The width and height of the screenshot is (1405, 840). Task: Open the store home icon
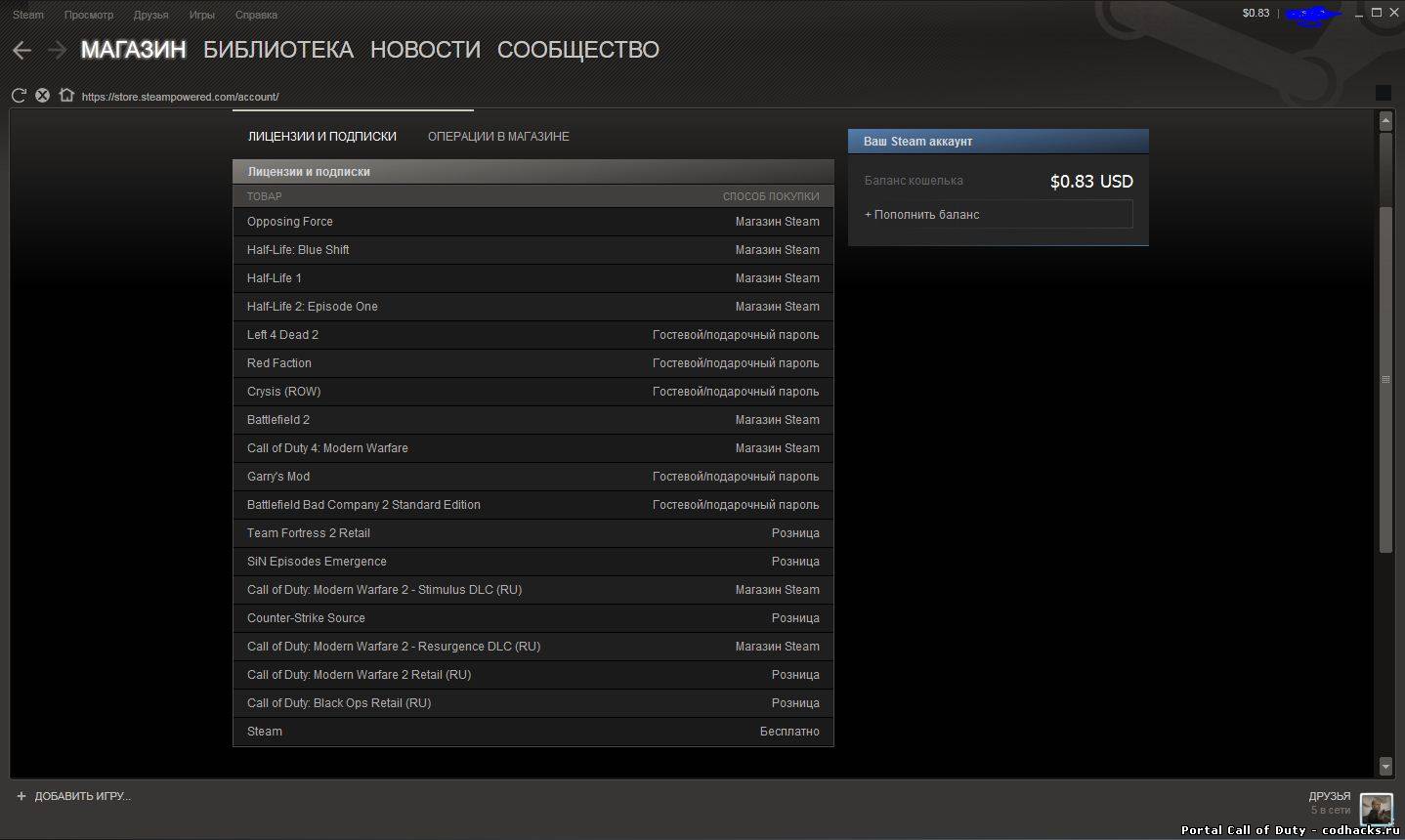click(x=66, y=96)
